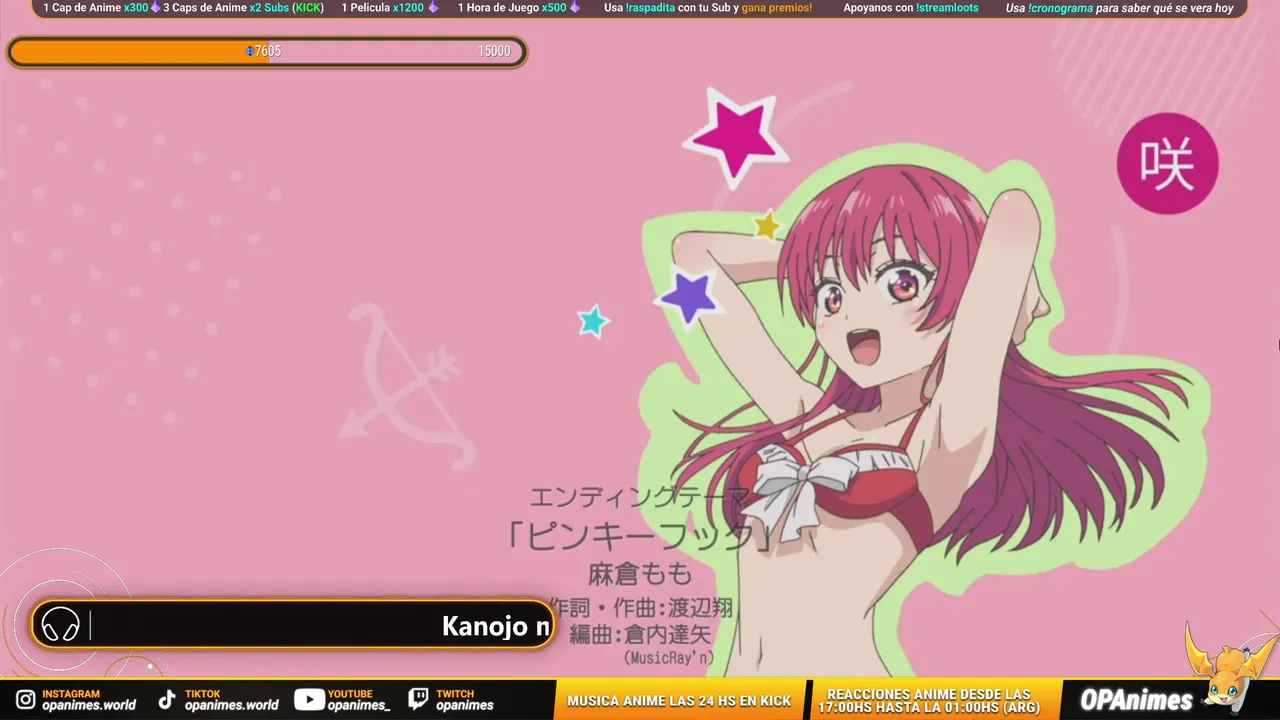Click the 麻倉もも artist name

[640, 574]
